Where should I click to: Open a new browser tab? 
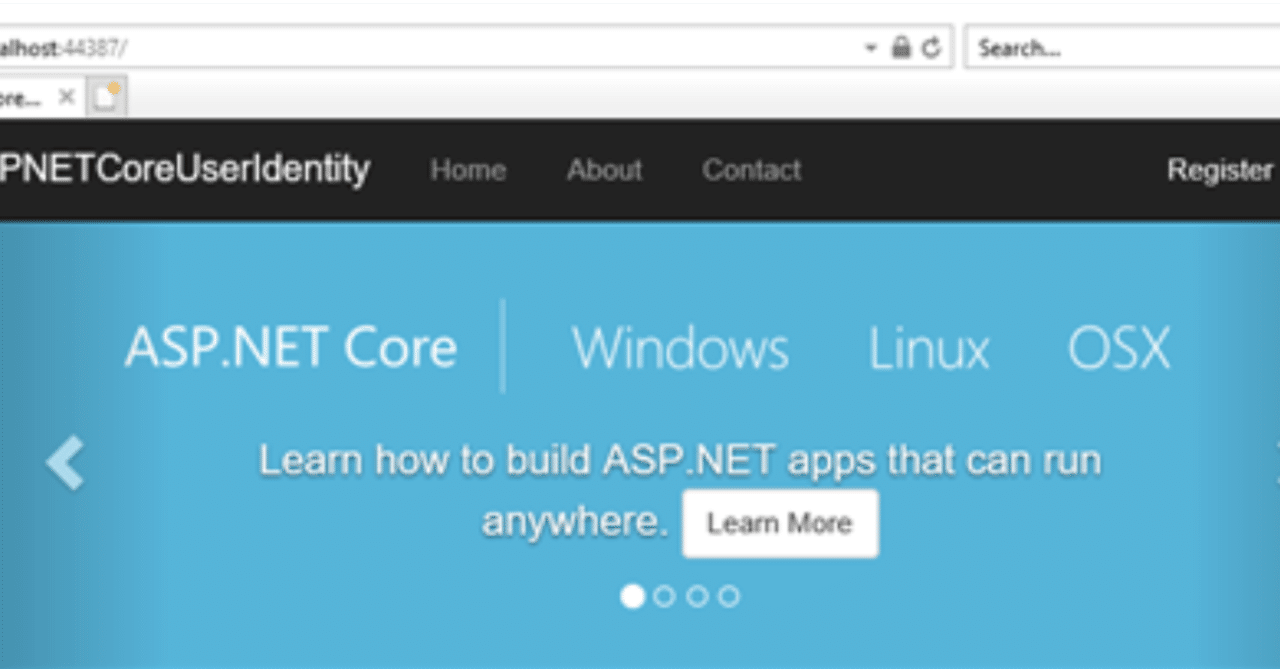click(106, 97)
